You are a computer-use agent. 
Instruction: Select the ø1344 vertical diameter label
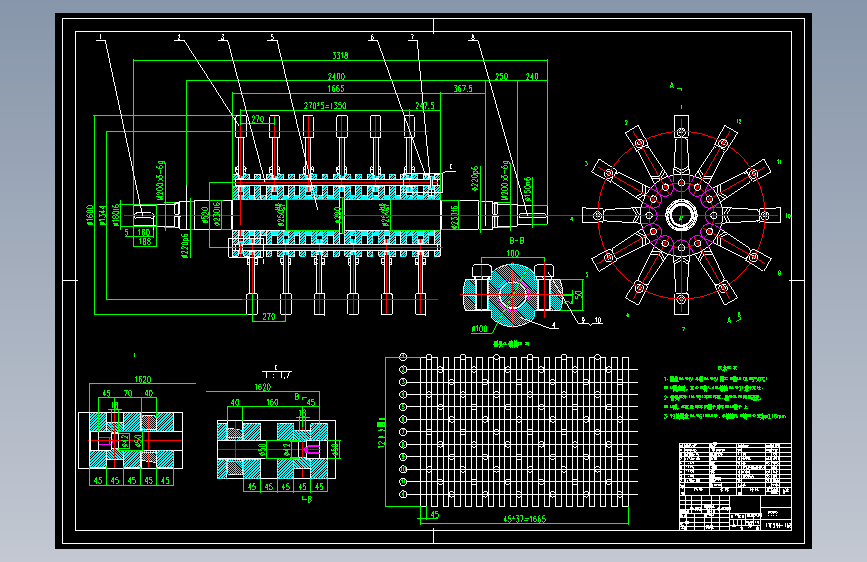pyautogui.click(x=102, y=216)
